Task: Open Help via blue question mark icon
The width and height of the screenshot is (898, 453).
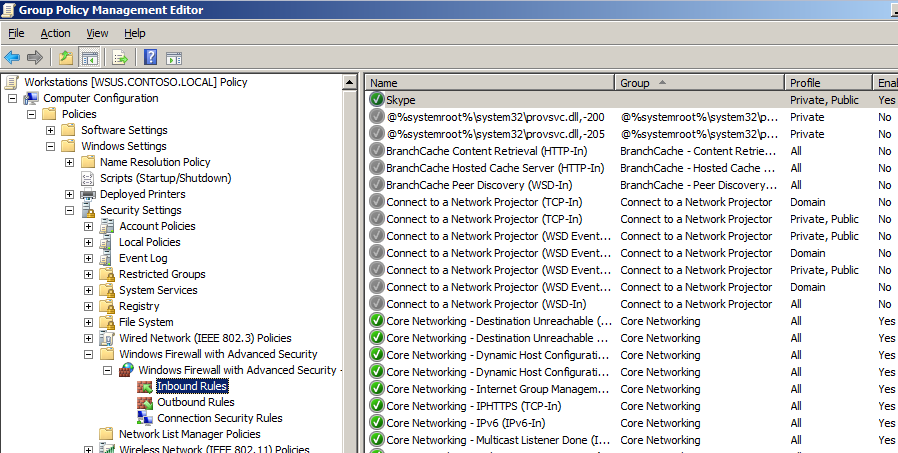Action: (x=150, y=58)
